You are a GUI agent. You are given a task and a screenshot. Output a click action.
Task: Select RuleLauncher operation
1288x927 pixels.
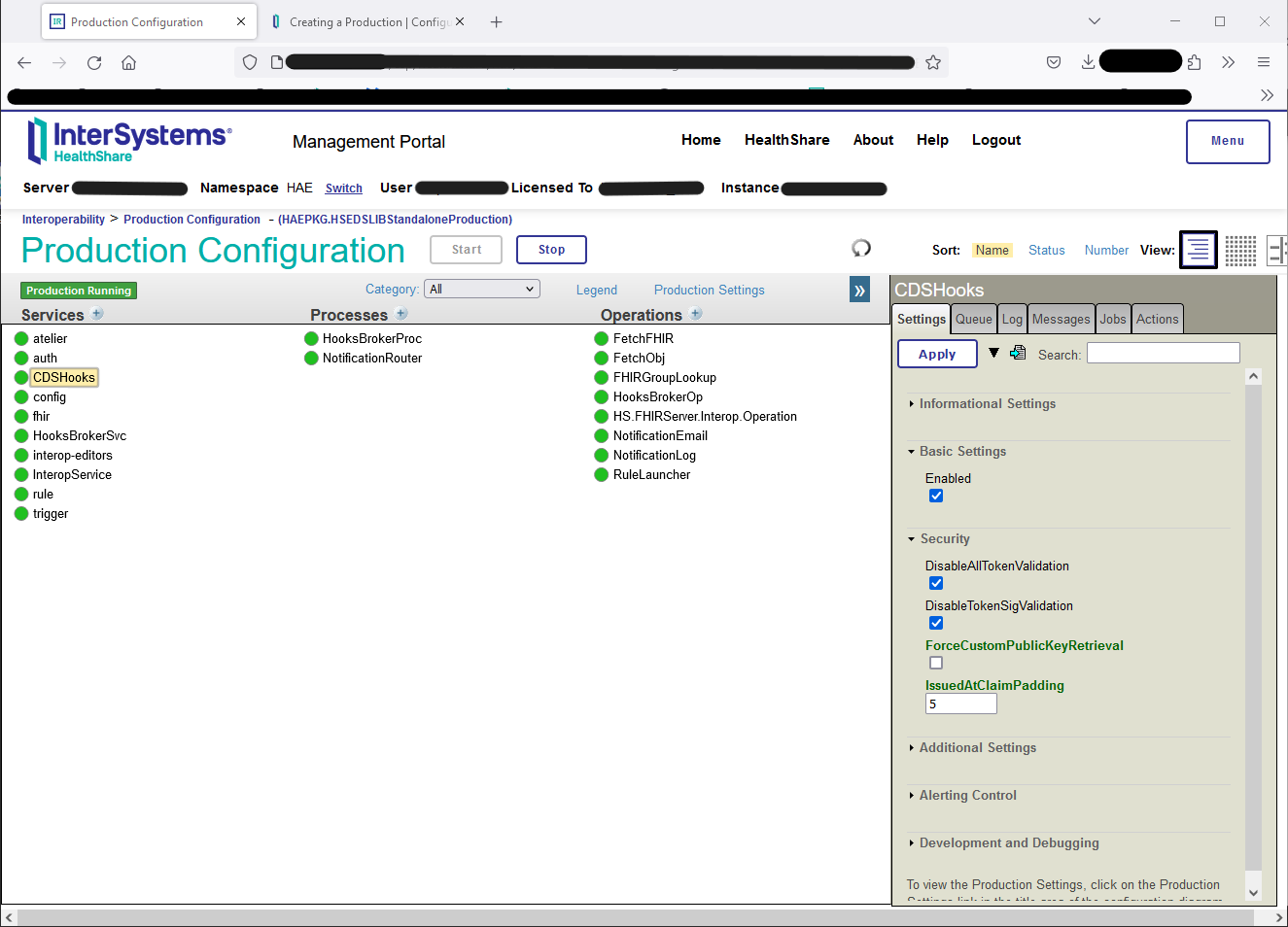pos(651,474)
